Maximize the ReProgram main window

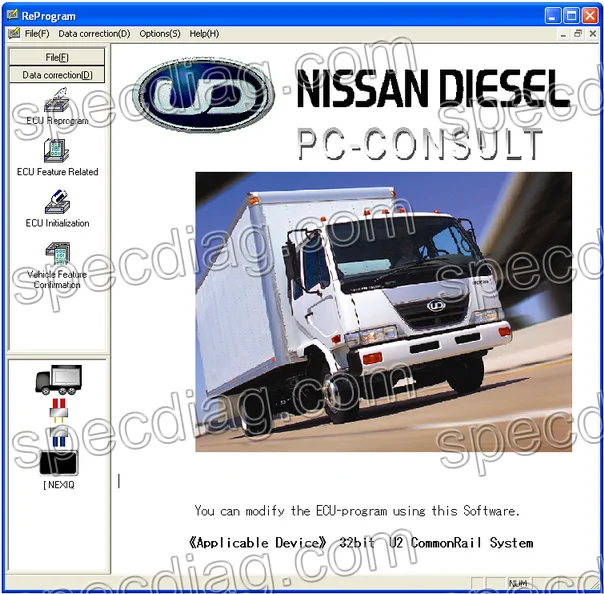pos(572,16)
